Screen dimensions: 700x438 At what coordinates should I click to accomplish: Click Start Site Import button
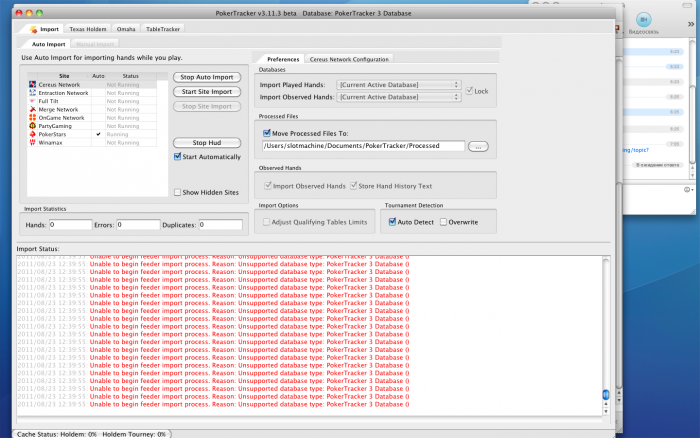point(207,92)
